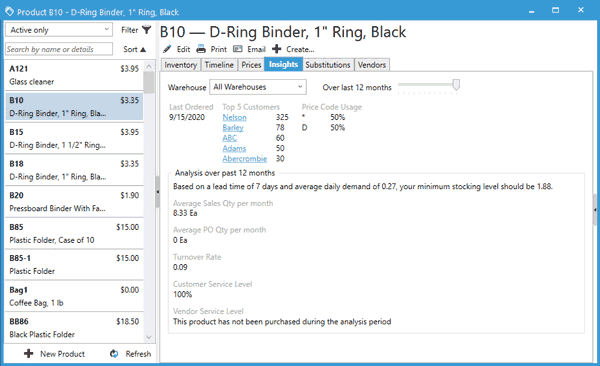
Task: Click the Create plus icon
Action: [277, 49]
